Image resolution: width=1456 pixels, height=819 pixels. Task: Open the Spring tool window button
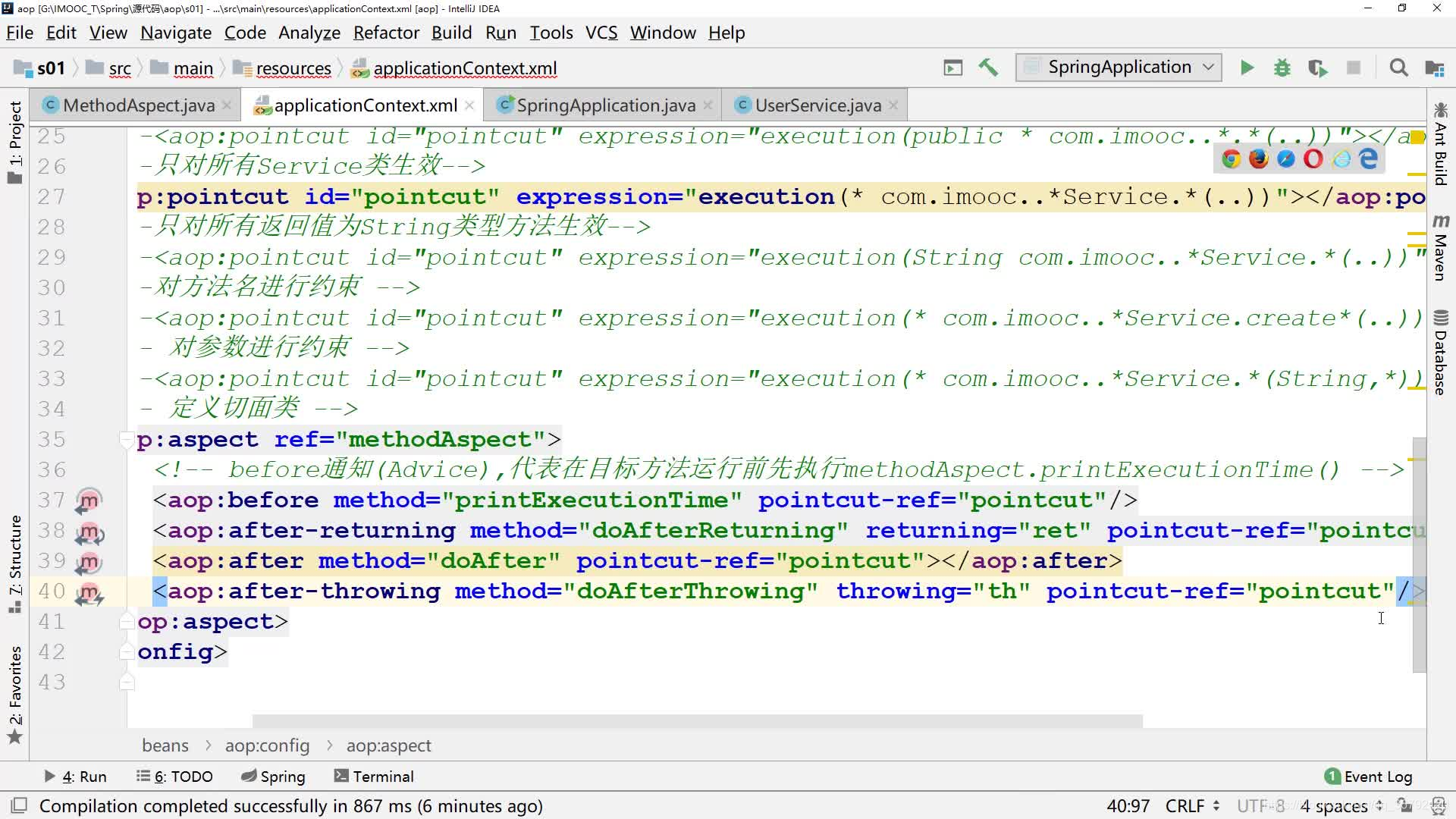[x=273, y=777]
